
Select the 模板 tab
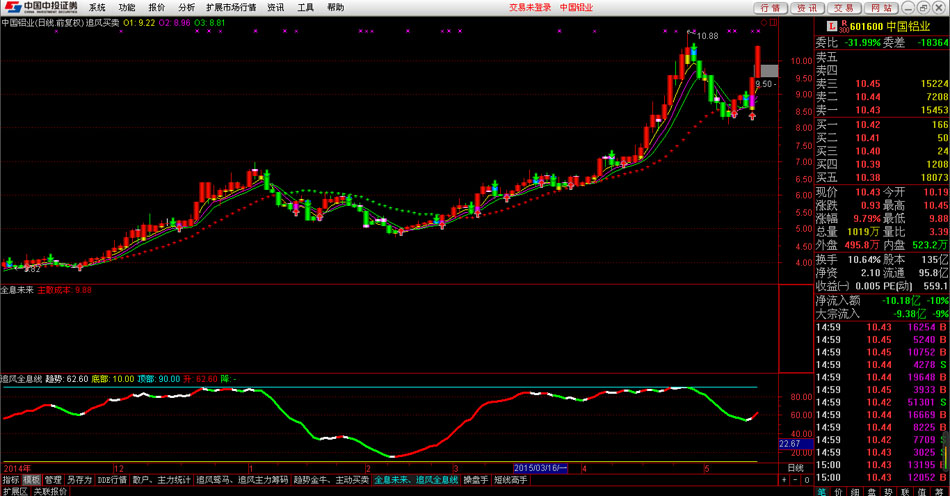[32, 480]
